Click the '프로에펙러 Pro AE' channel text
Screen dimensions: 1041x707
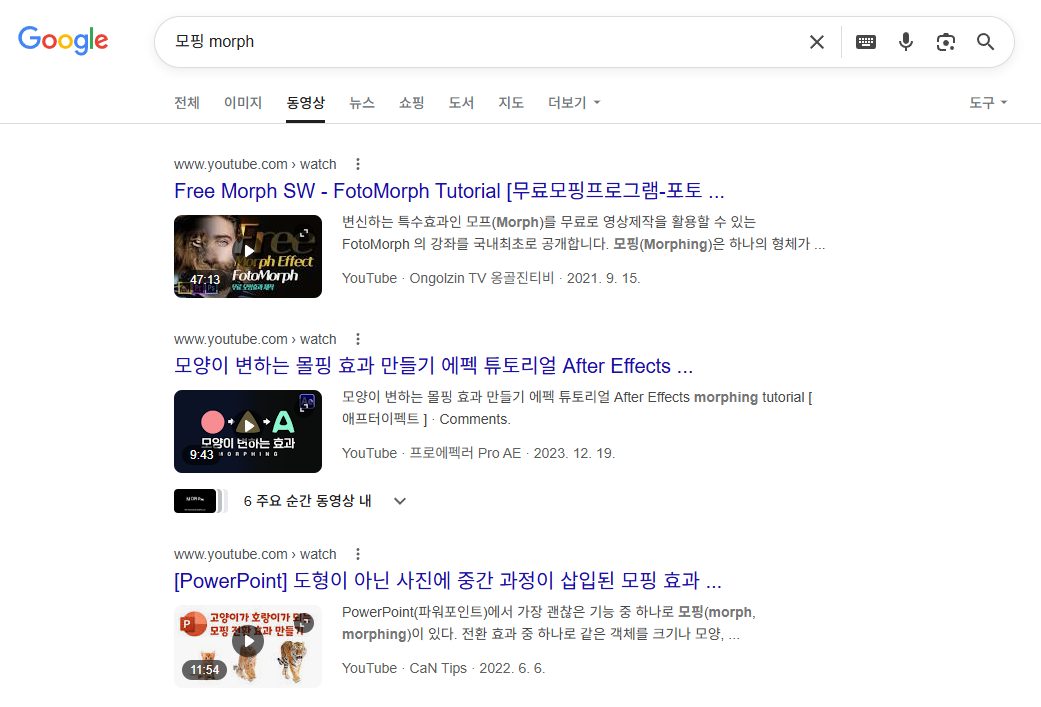click(465, 453)
